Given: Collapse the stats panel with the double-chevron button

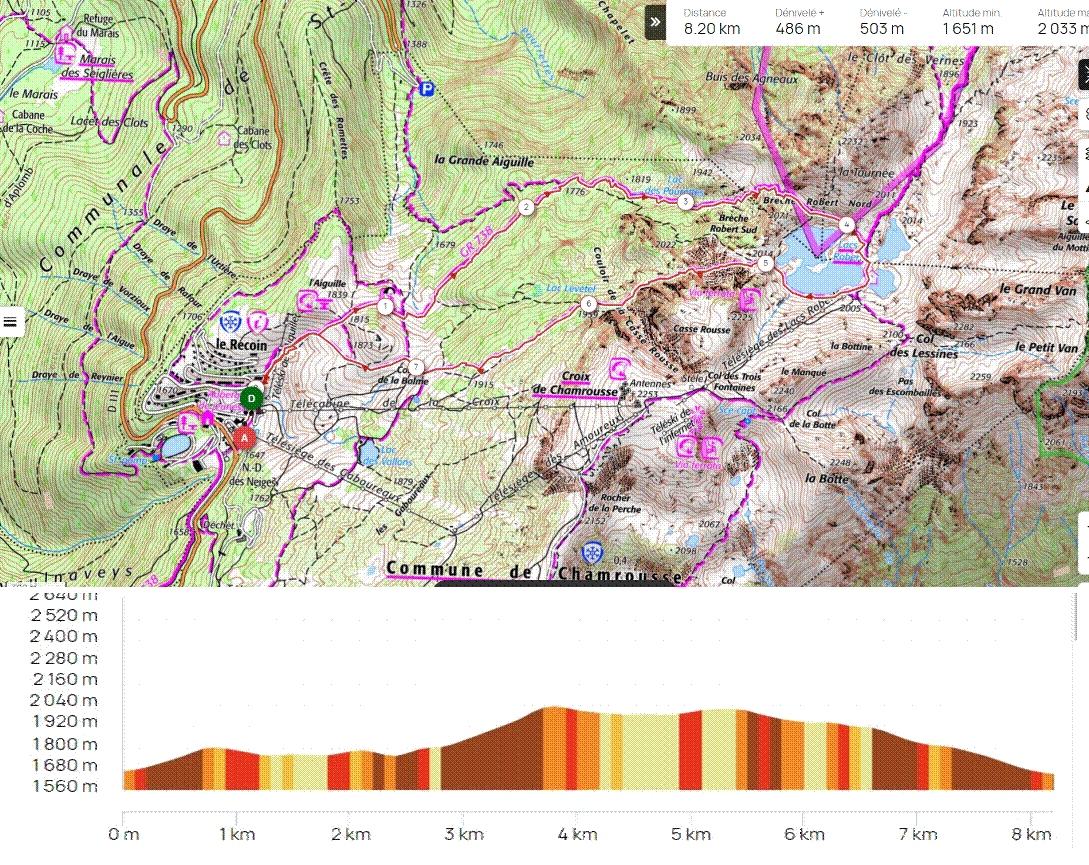Looking at the screenshot, I should [x=655, y=22].
